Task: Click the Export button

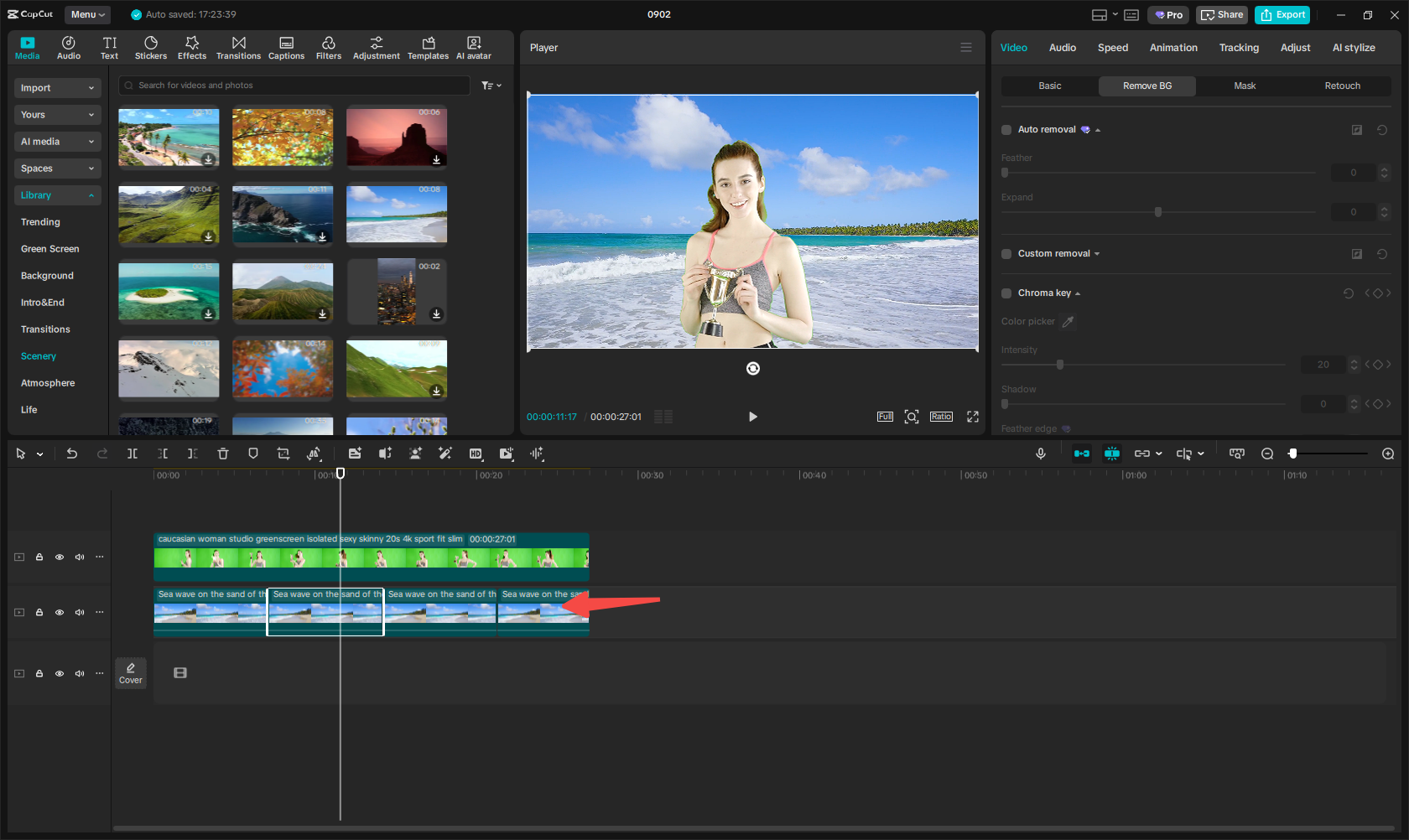Action: pyautogui.click(x=1282, y=14)
